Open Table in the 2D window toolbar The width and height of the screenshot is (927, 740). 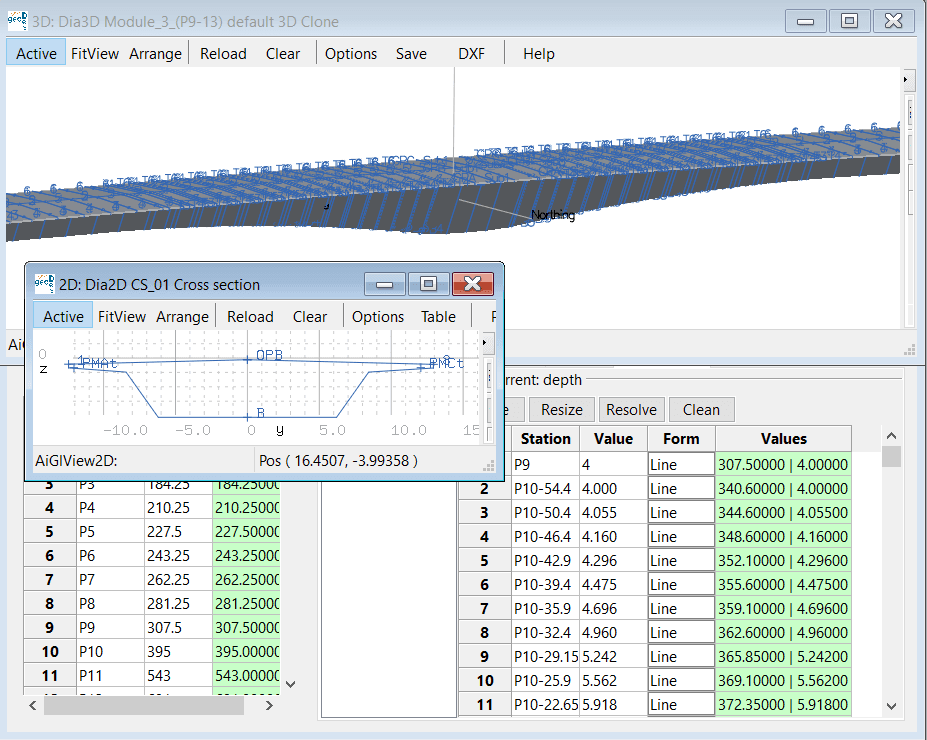[x=438, y=317]
